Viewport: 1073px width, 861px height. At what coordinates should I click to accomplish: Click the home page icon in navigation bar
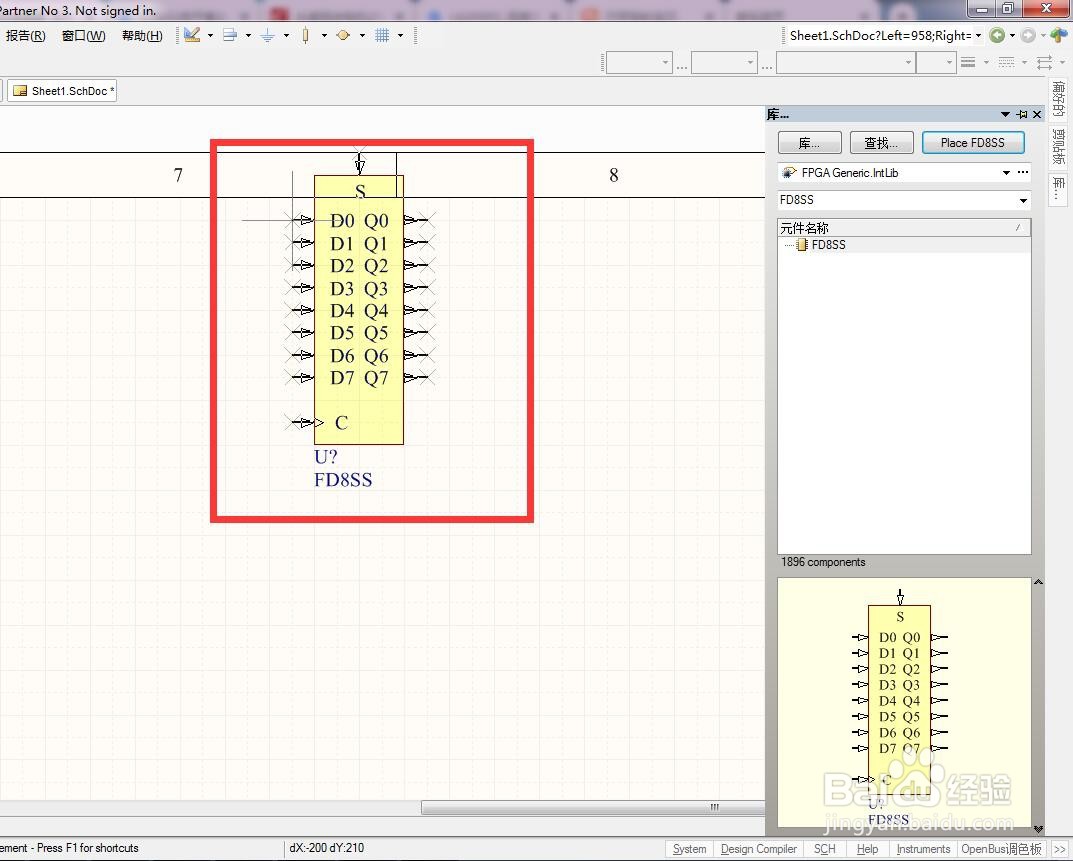point(1059,36)
